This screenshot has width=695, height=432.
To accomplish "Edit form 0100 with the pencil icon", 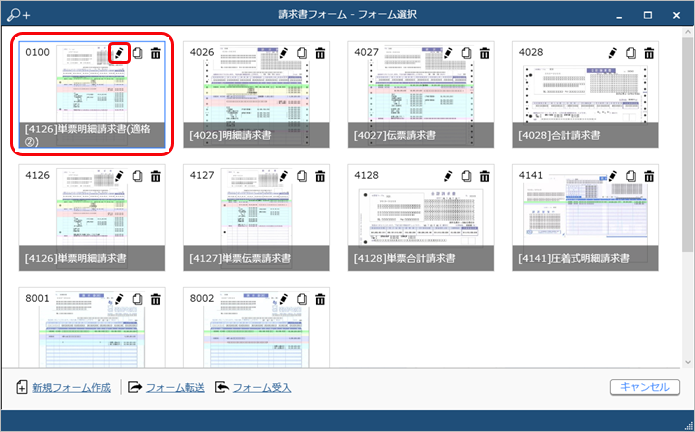I will (x=119, y=53).
